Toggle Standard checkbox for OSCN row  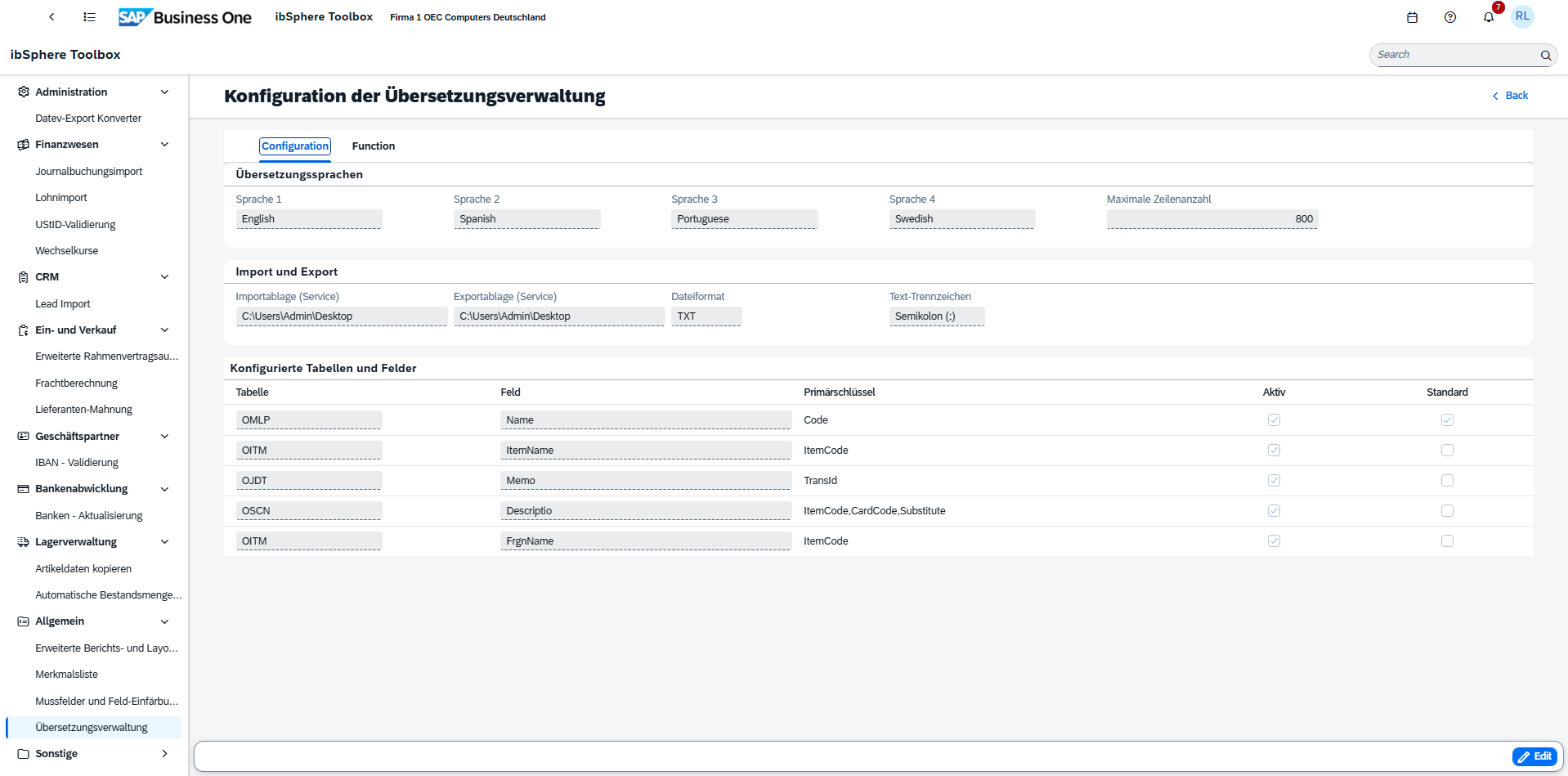pos(1447,511)
